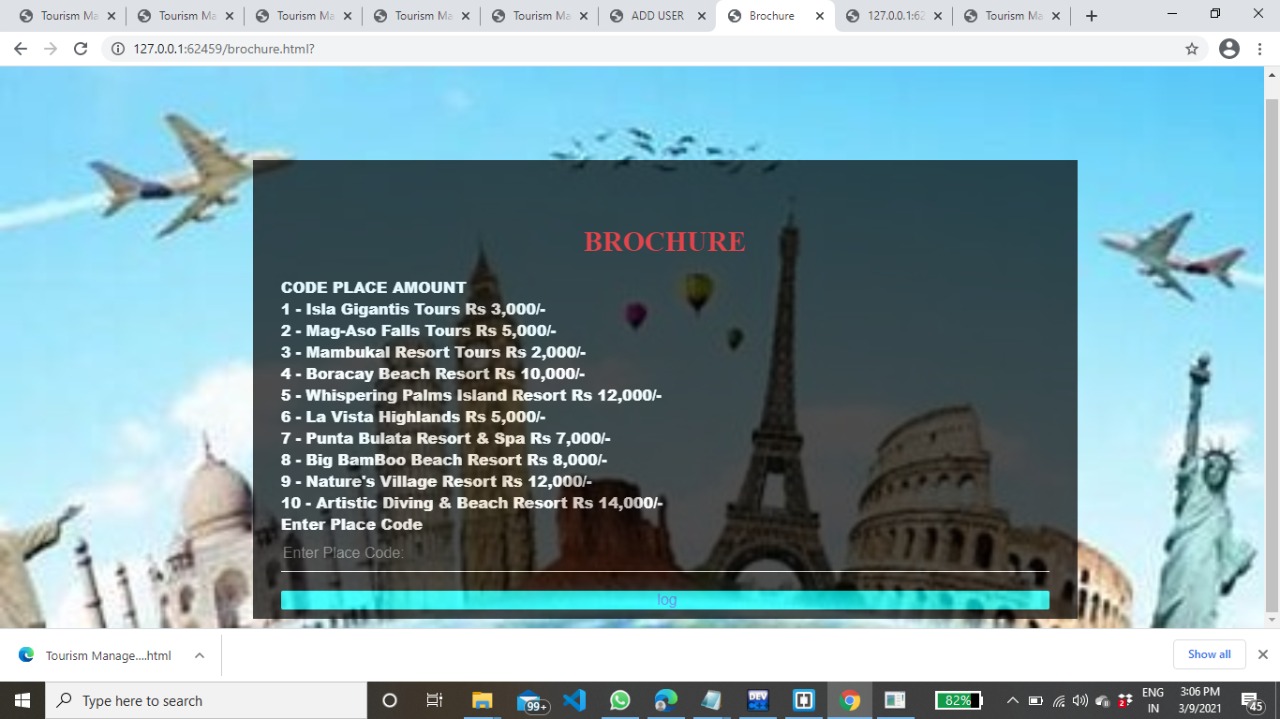Click the volume speaker tray icon

point(1080,700)
